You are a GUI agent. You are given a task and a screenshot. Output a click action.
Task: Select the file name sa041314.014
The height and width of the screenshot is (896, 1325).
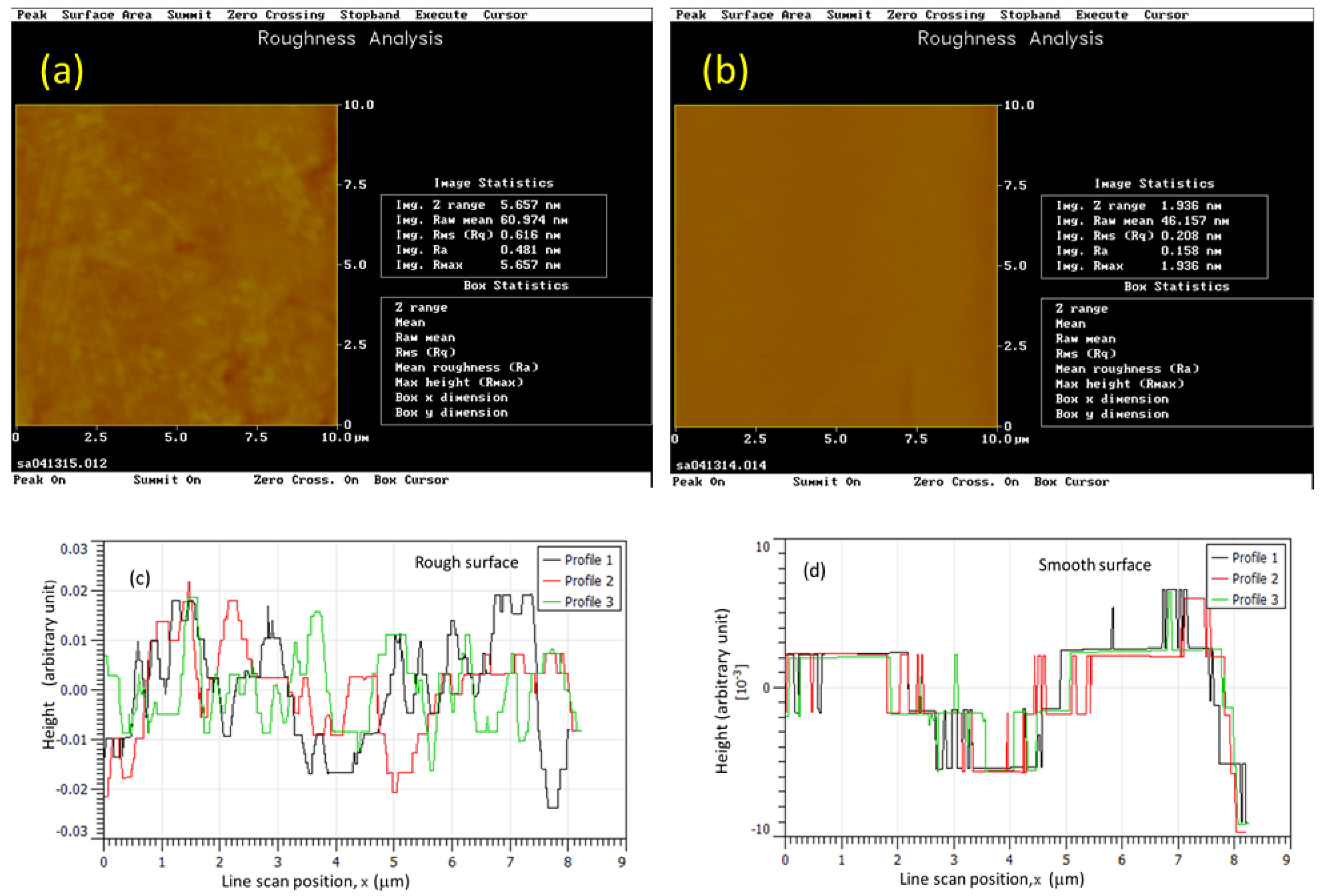point(721,465)
